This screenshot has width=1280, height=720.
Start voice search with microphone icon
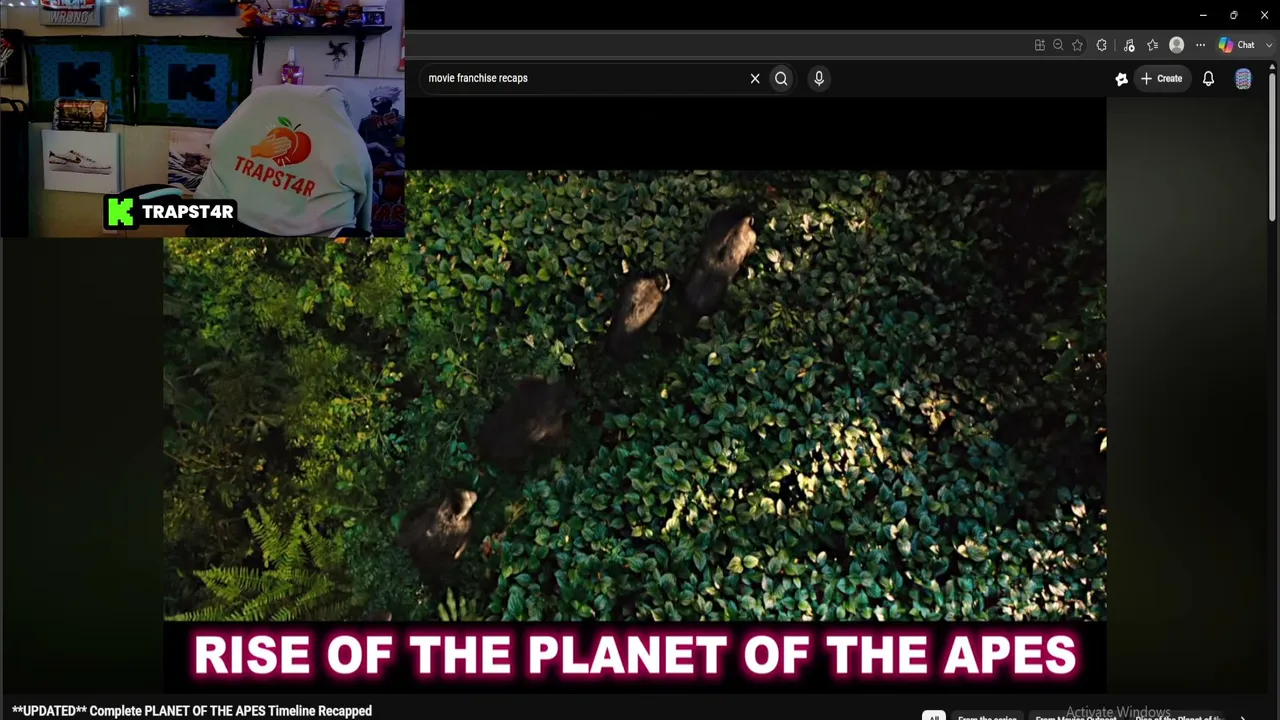tap(819, 78)
